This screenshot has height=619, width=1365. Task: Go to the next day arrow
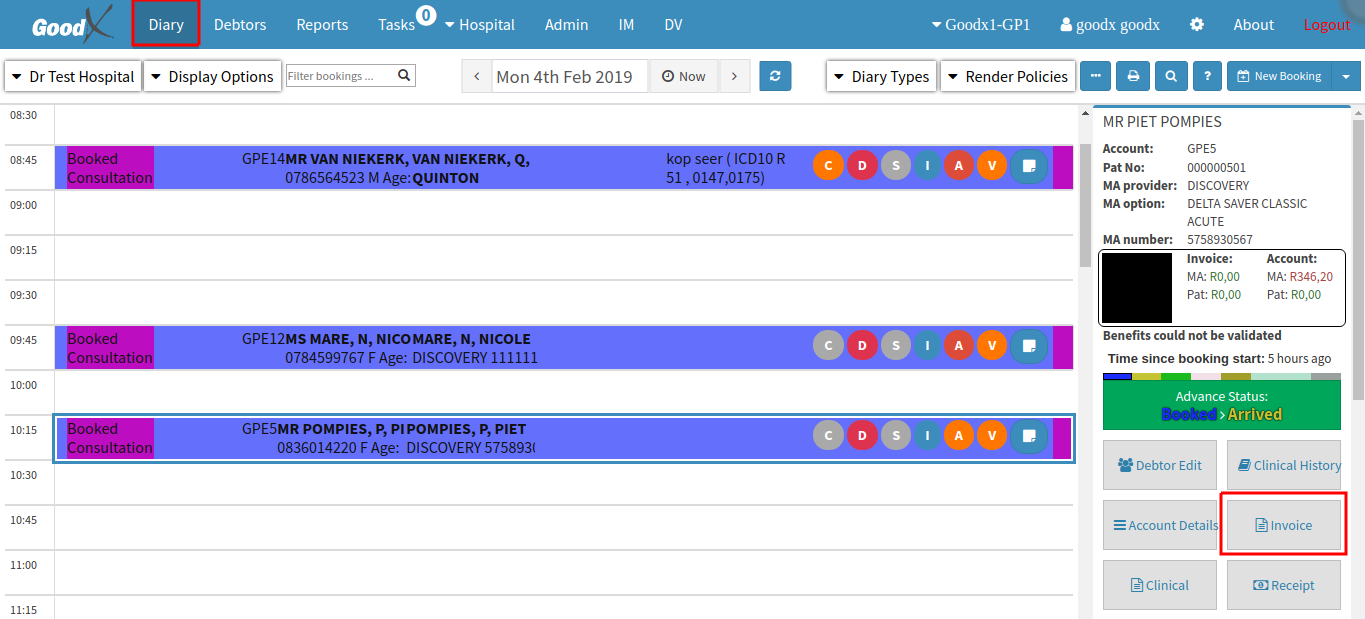734,76
